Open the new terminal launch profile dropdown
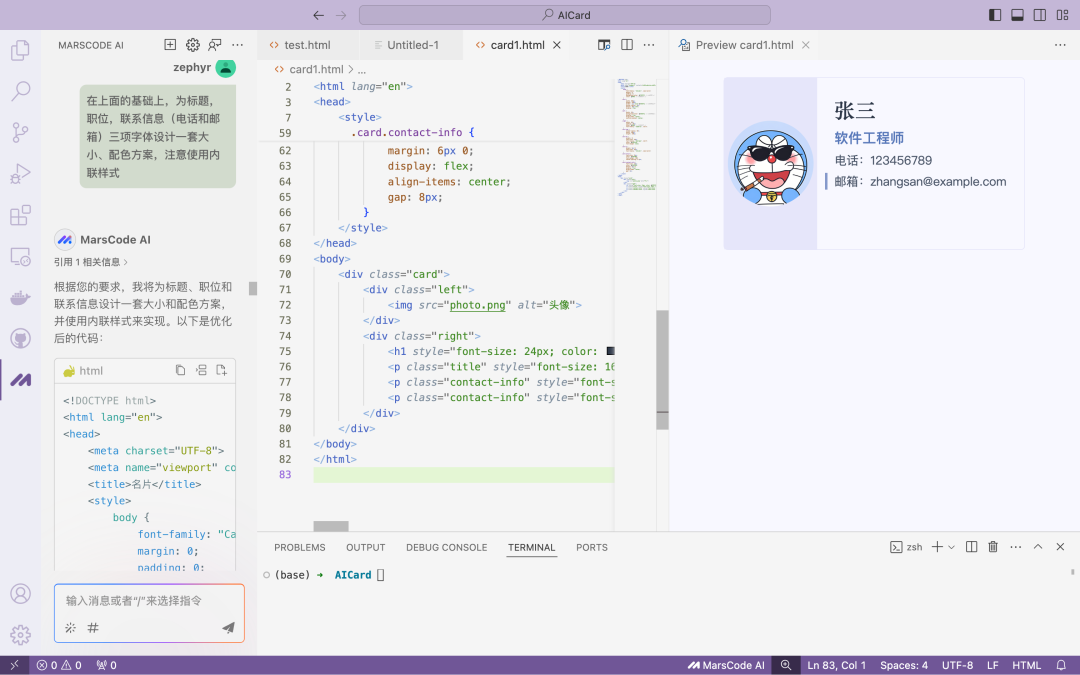Viewport: 1080px width, 675px height. (951, 547)
